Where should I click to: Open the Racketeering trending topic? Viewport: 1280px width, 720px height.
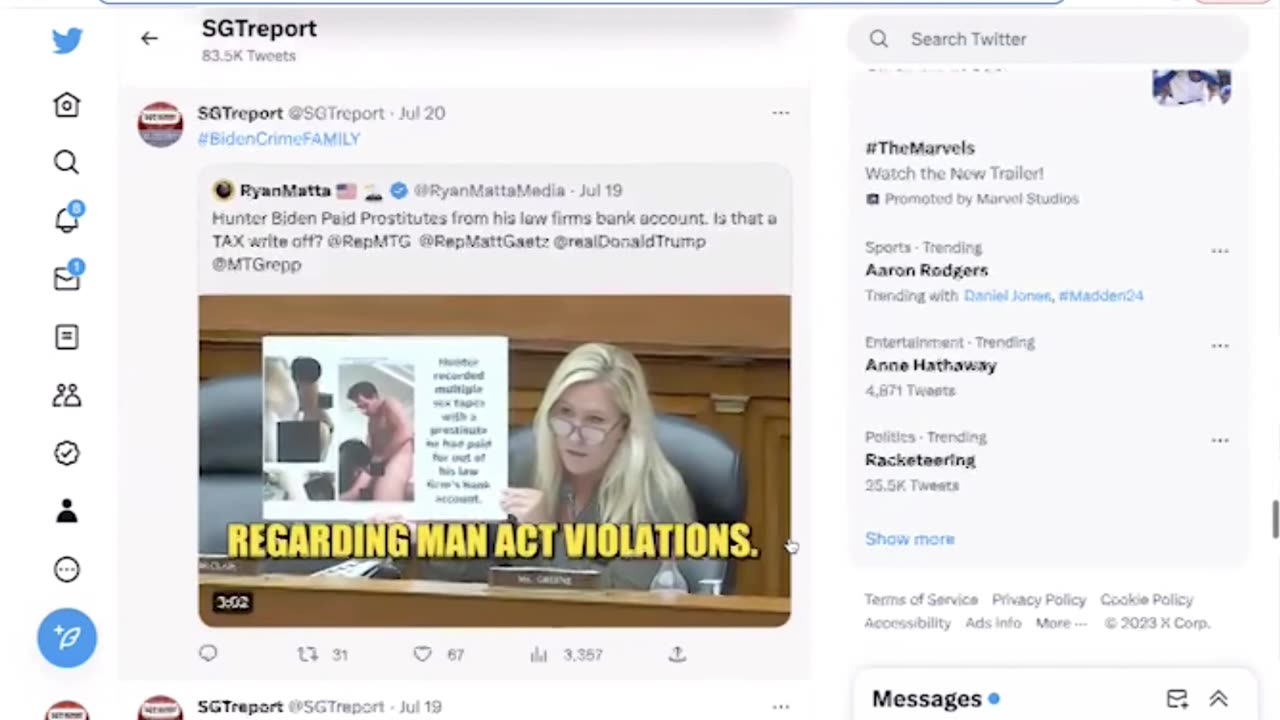[x=920, y=460]
